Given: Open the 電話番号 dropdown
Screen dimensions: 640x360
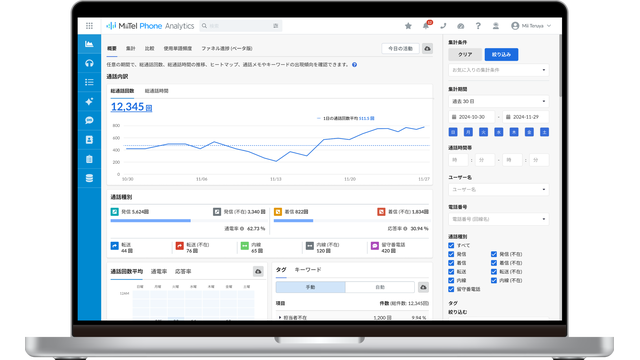Looking at the screenshot, I should click(498, 219).
